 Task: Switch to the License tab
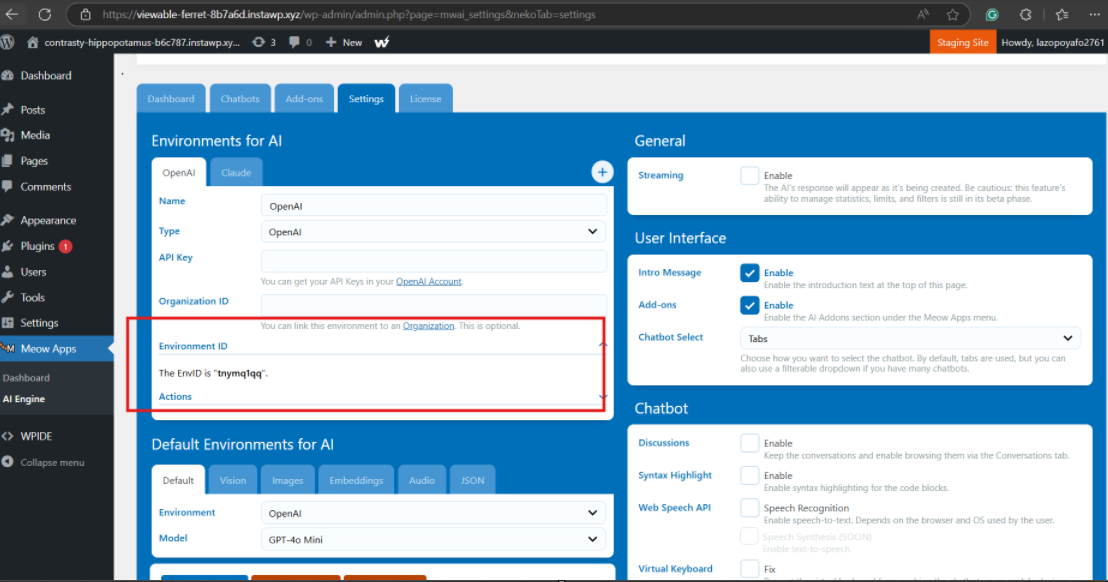425,99
